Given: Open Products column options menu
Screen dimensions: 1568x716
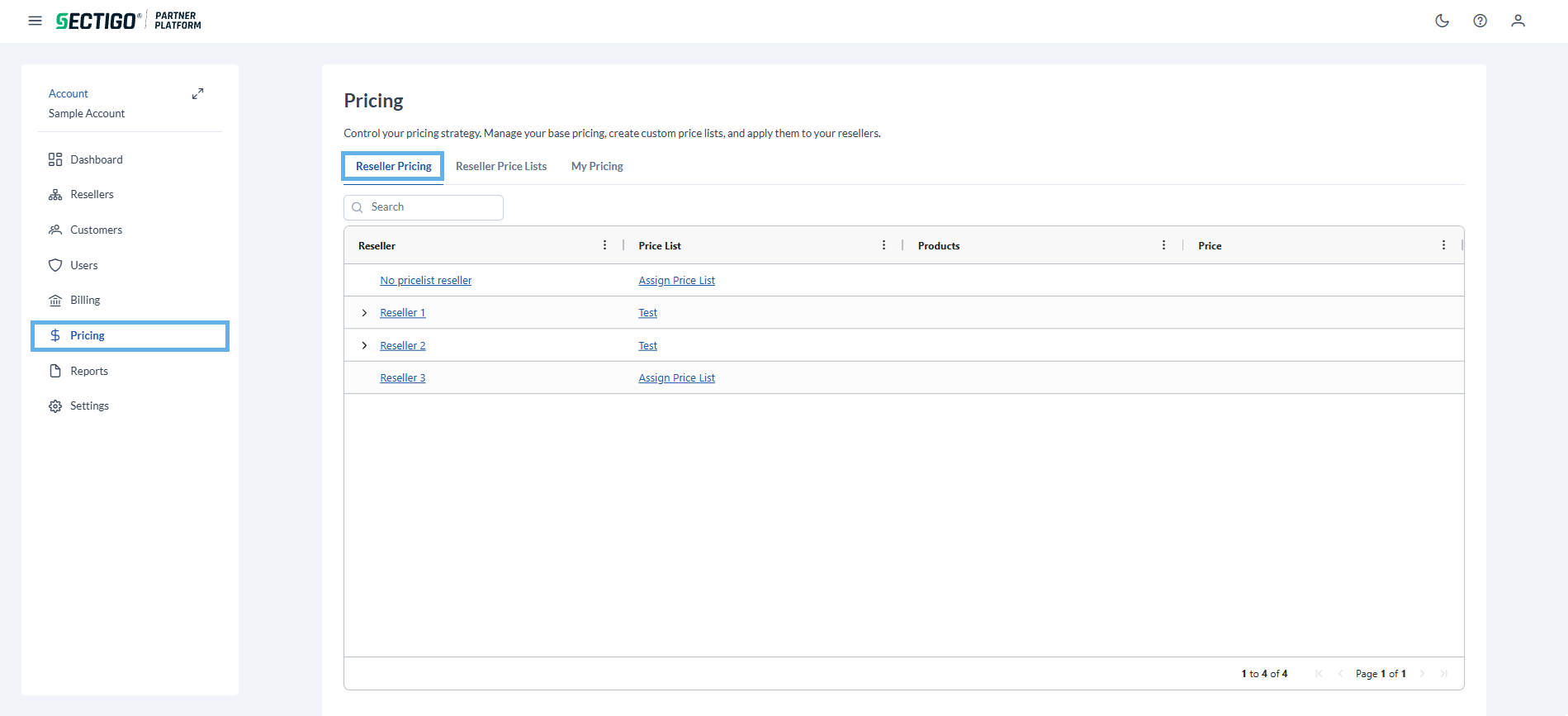Looking at the screenshot, I should click(1163, 245).
